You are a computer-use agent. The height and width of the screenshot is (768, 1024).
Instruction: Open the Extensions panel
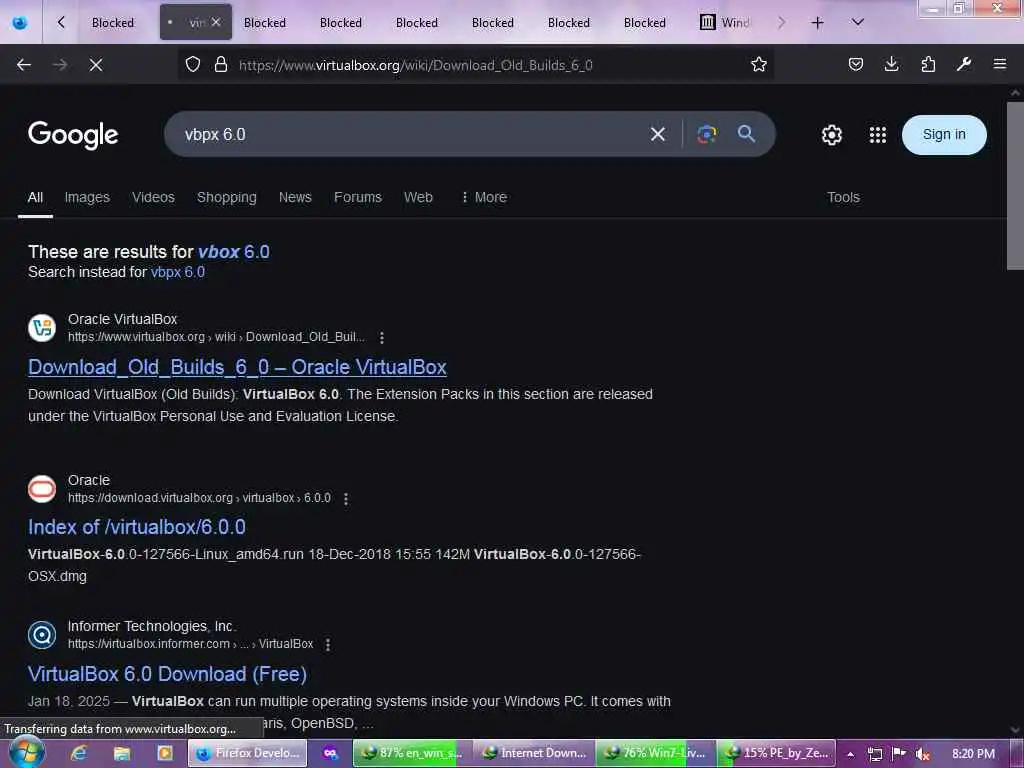point(928,64)
